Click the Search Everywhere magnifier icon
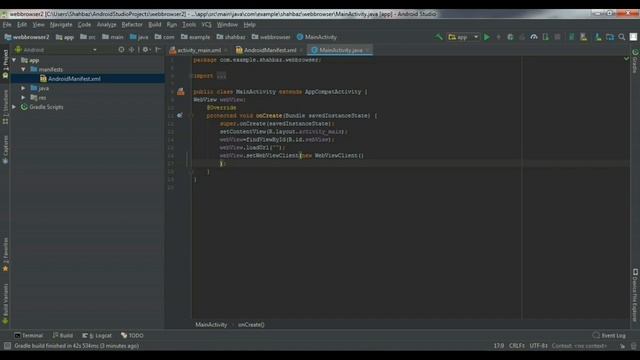This screenshot has height=360, width=640. [622, 37]
